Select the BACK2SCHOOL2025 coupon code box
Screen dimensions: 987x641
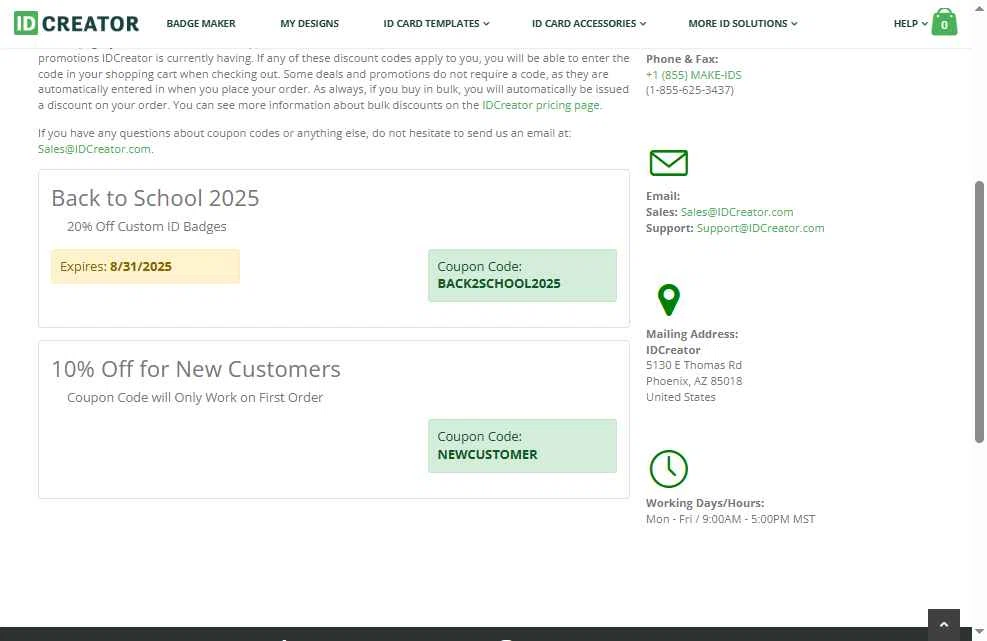[522, 275]
